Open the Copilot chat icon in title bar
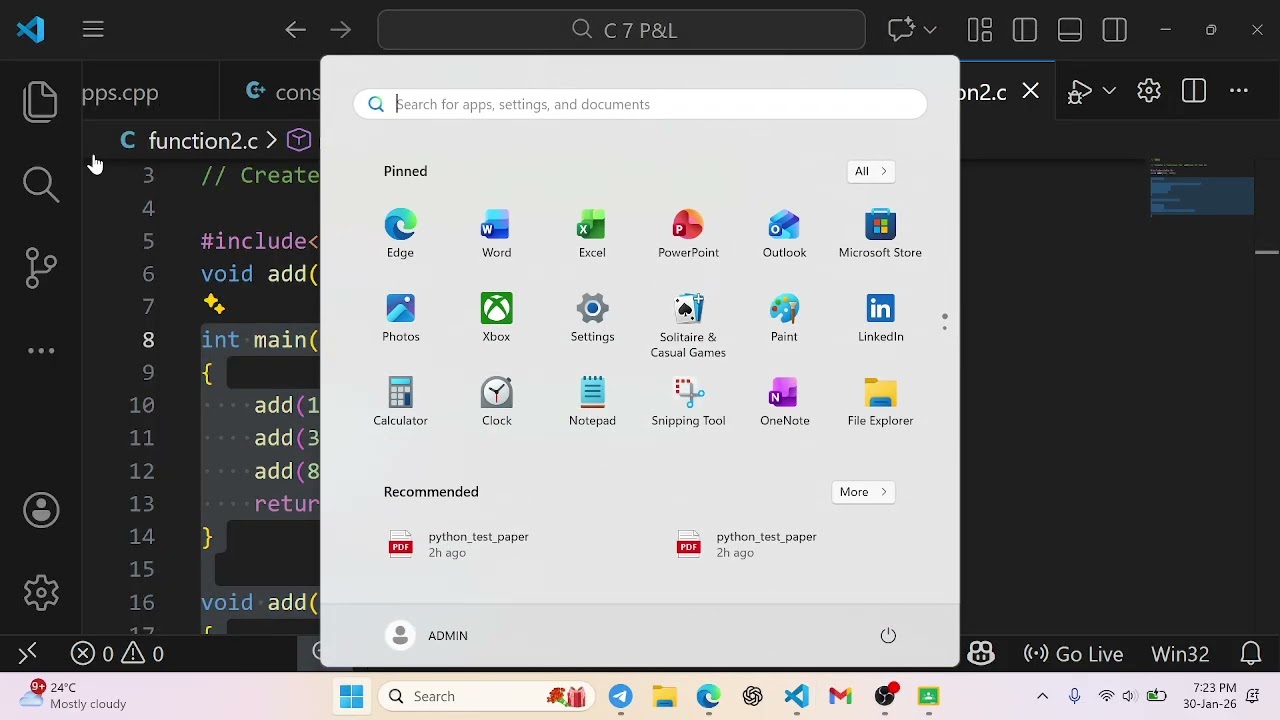 [x=902, y=30]
